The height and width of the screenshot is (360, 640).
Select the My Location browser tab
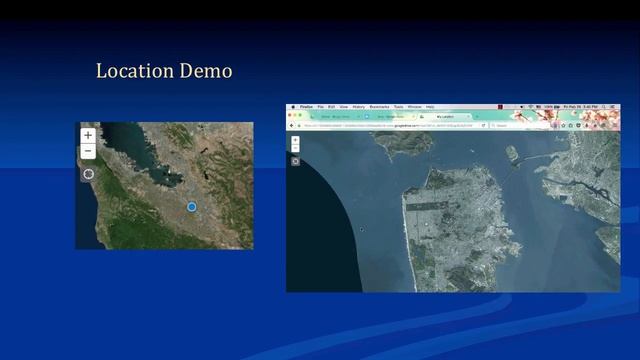tap(444, 116)
